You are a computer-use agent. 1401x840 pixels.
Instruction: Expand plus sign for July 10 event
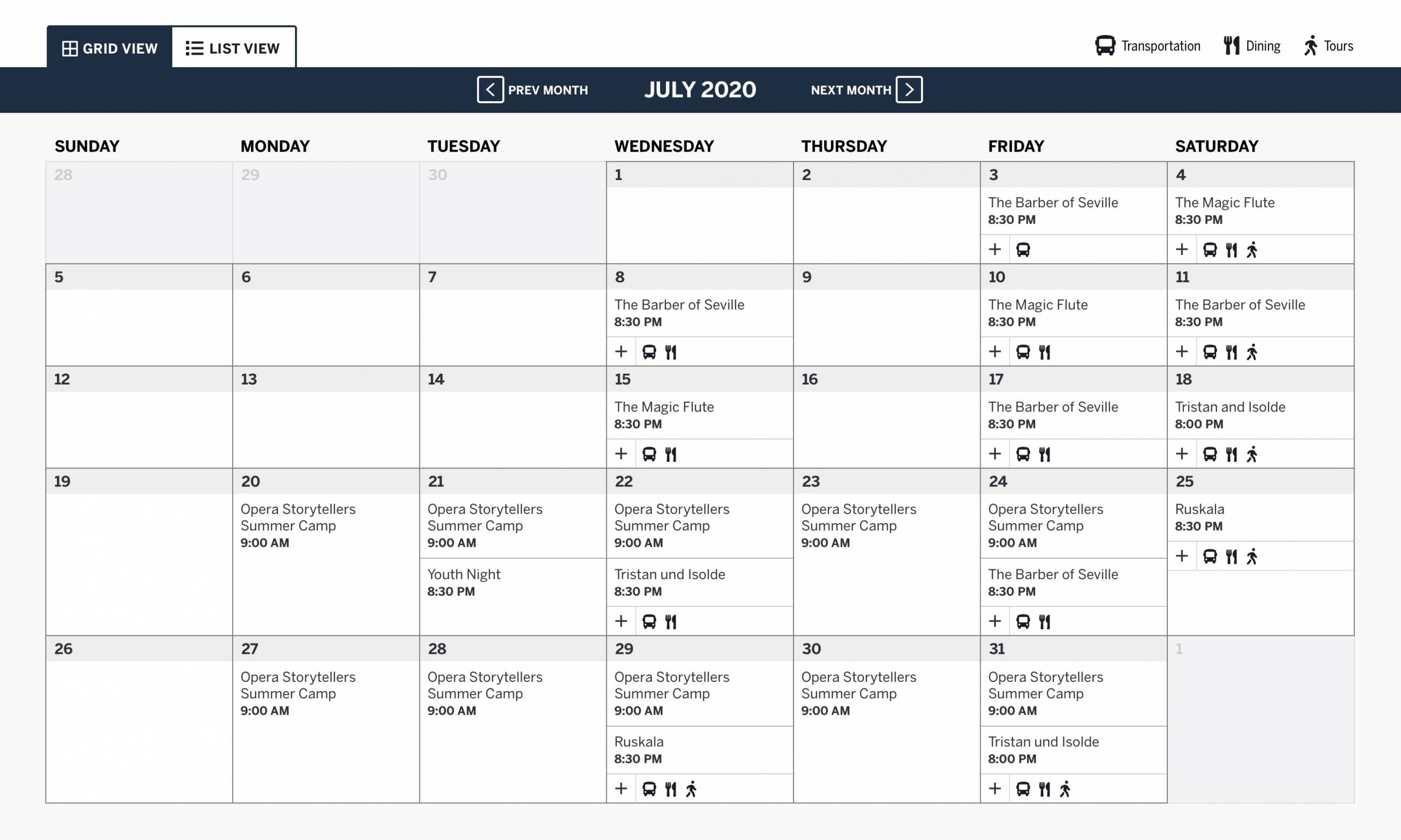point(994,351)
